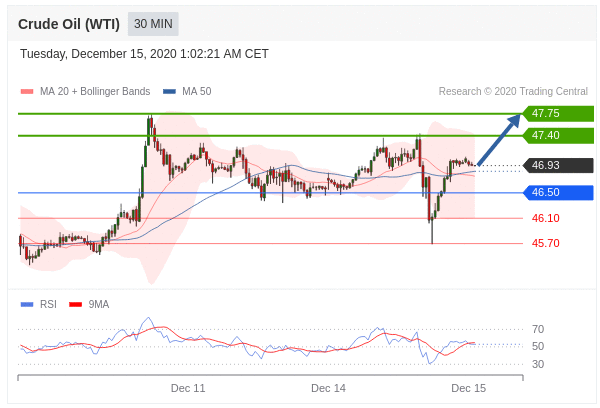Click the 46.10 red support label
The width and height of the screenshot is (600, 408).
pyautogui.click(x=546, y=218)
